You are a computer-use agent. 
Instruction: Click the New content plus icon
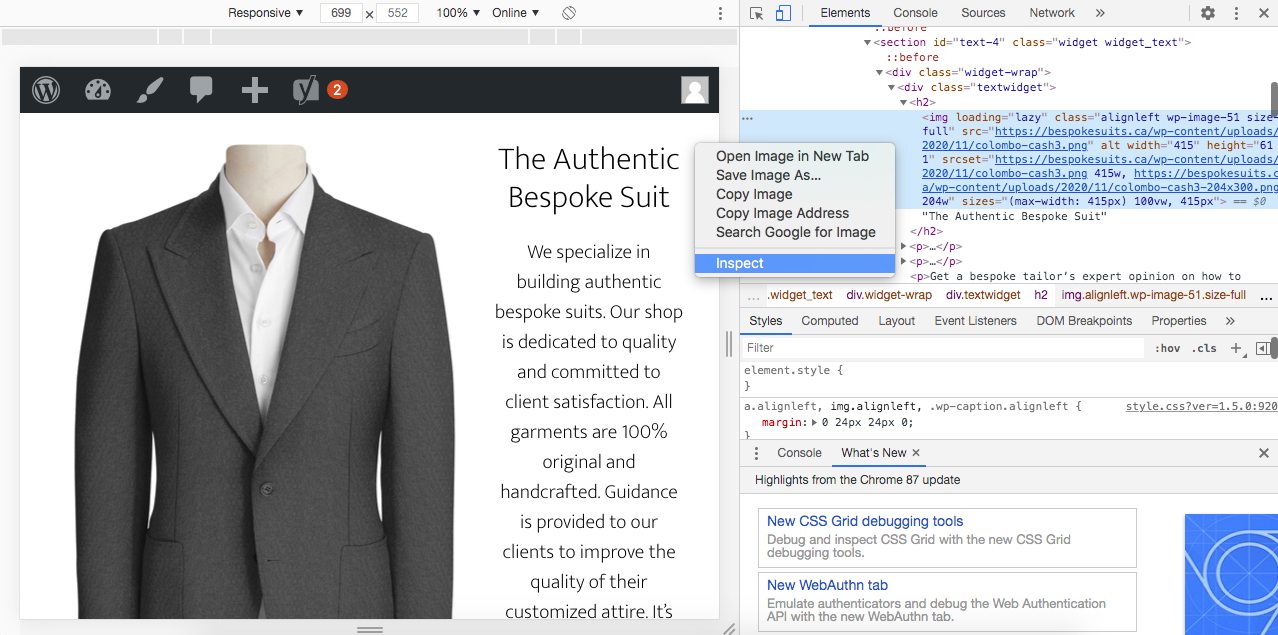click(x=254, y=90)
